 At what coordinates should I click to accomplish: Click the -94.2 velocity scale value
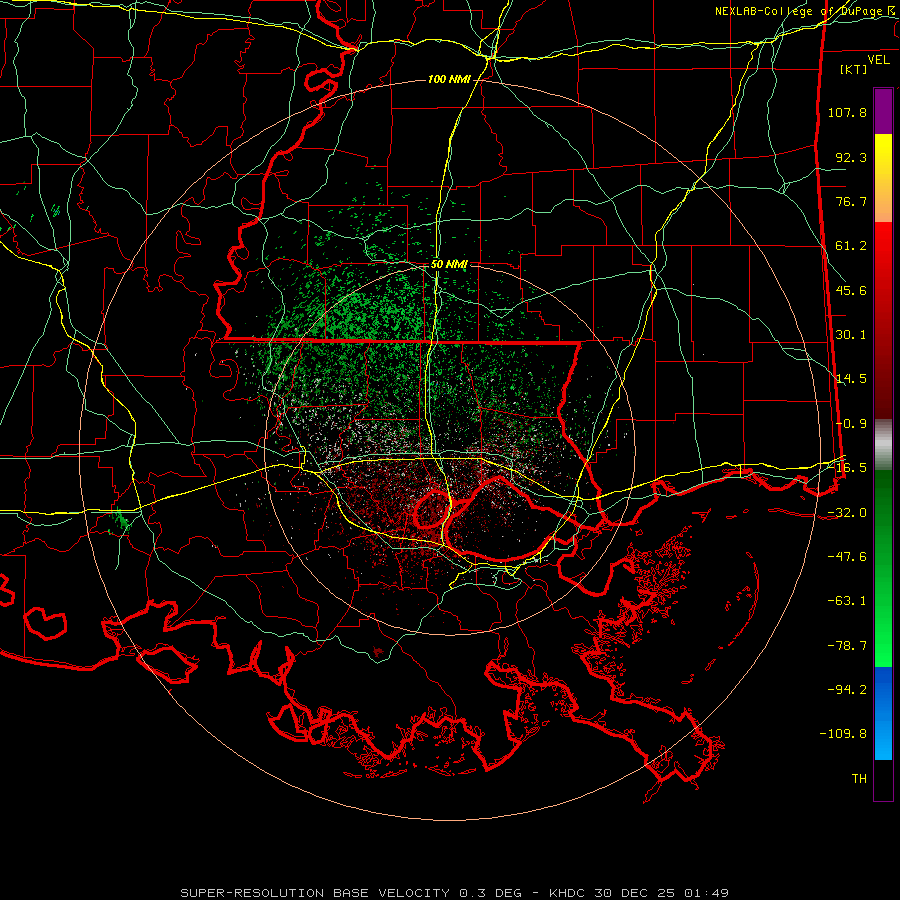[847, 690]
